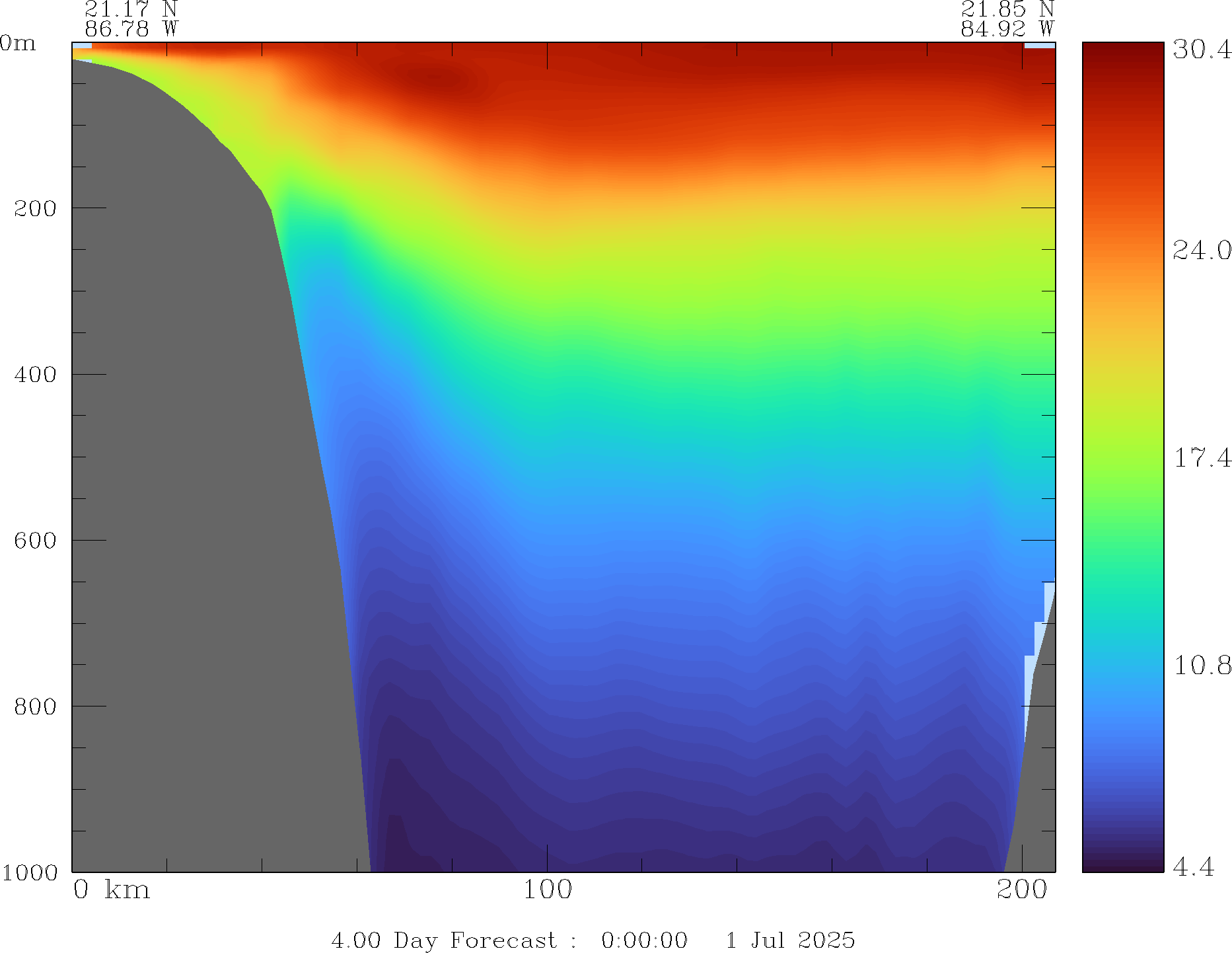Click the 1000 depth axis label
The width and height of the screenshot is (1232, 953).
click(30, 872)
